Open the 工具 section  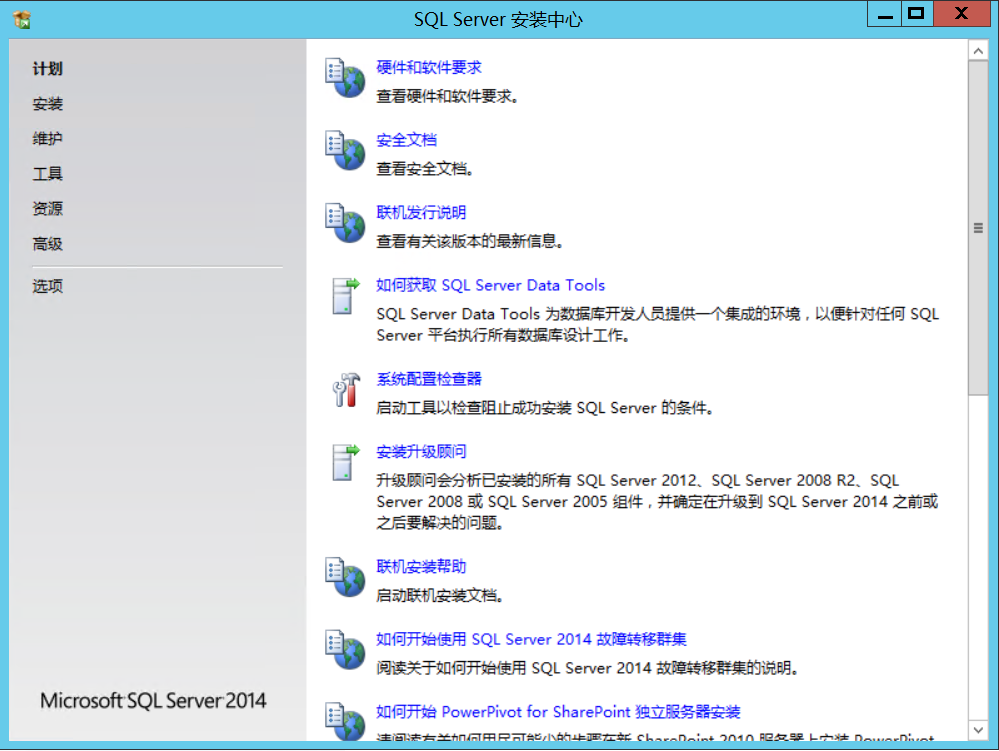pyautogui.click(x=47, y=173)
